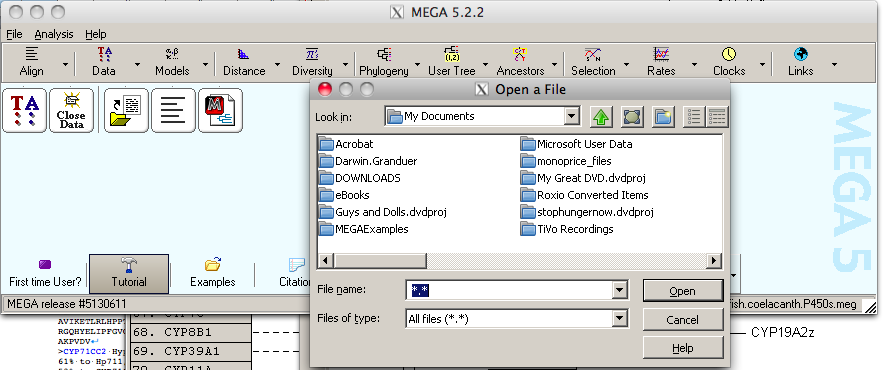Open the Tutorial button
This screenshot has height=370, width=883.
129,274
